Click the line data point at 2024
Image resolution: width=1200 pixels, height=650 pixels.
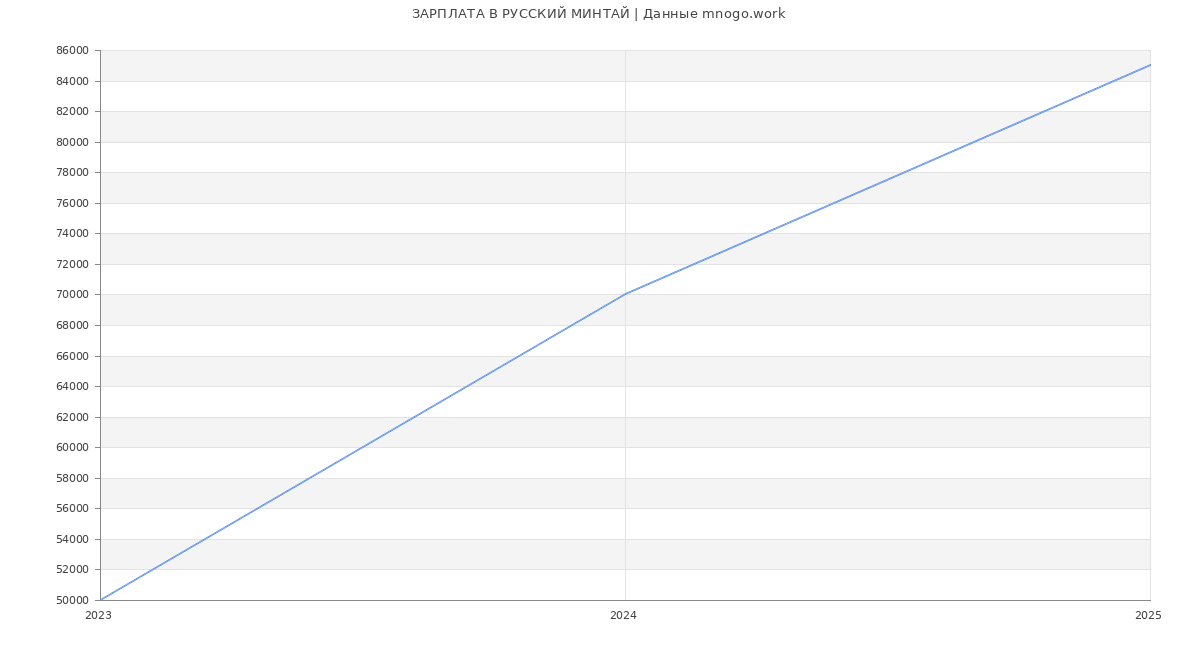coord(625,294)
